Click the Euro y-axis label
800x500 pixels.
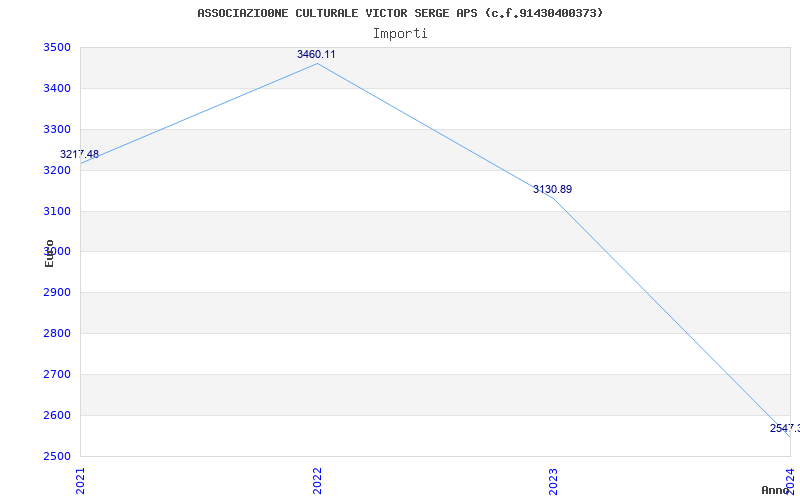pos(49,253)
